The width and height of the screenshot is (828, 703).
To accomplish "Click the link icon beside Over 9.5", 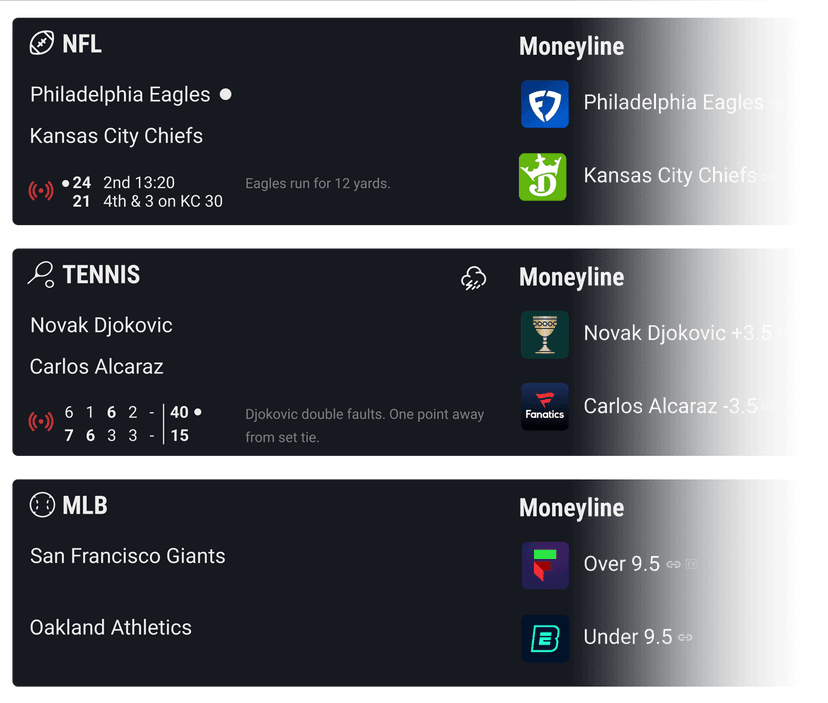I will [x=674, y=565].
